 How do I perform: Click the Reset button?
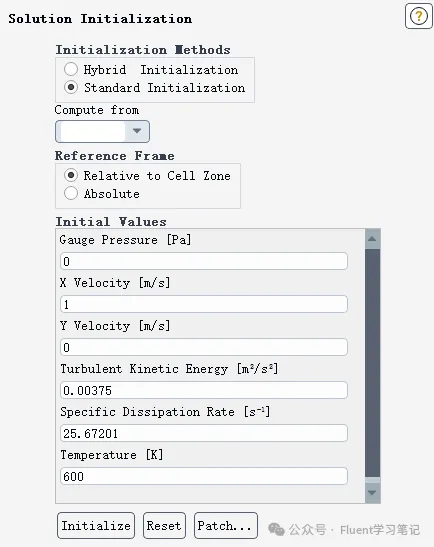coord(164,525)
